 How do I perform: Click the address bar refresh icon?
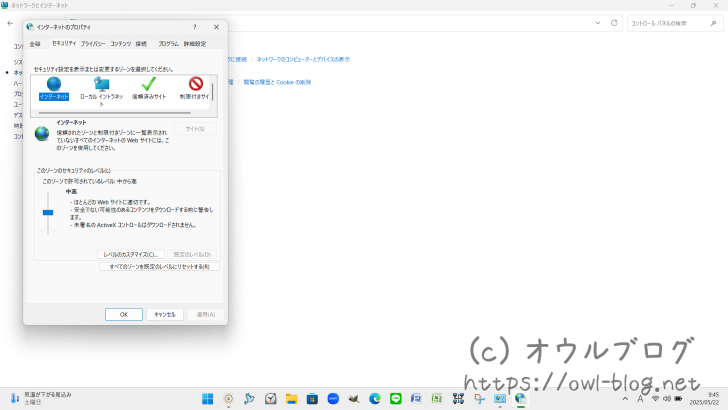point(614,22)
